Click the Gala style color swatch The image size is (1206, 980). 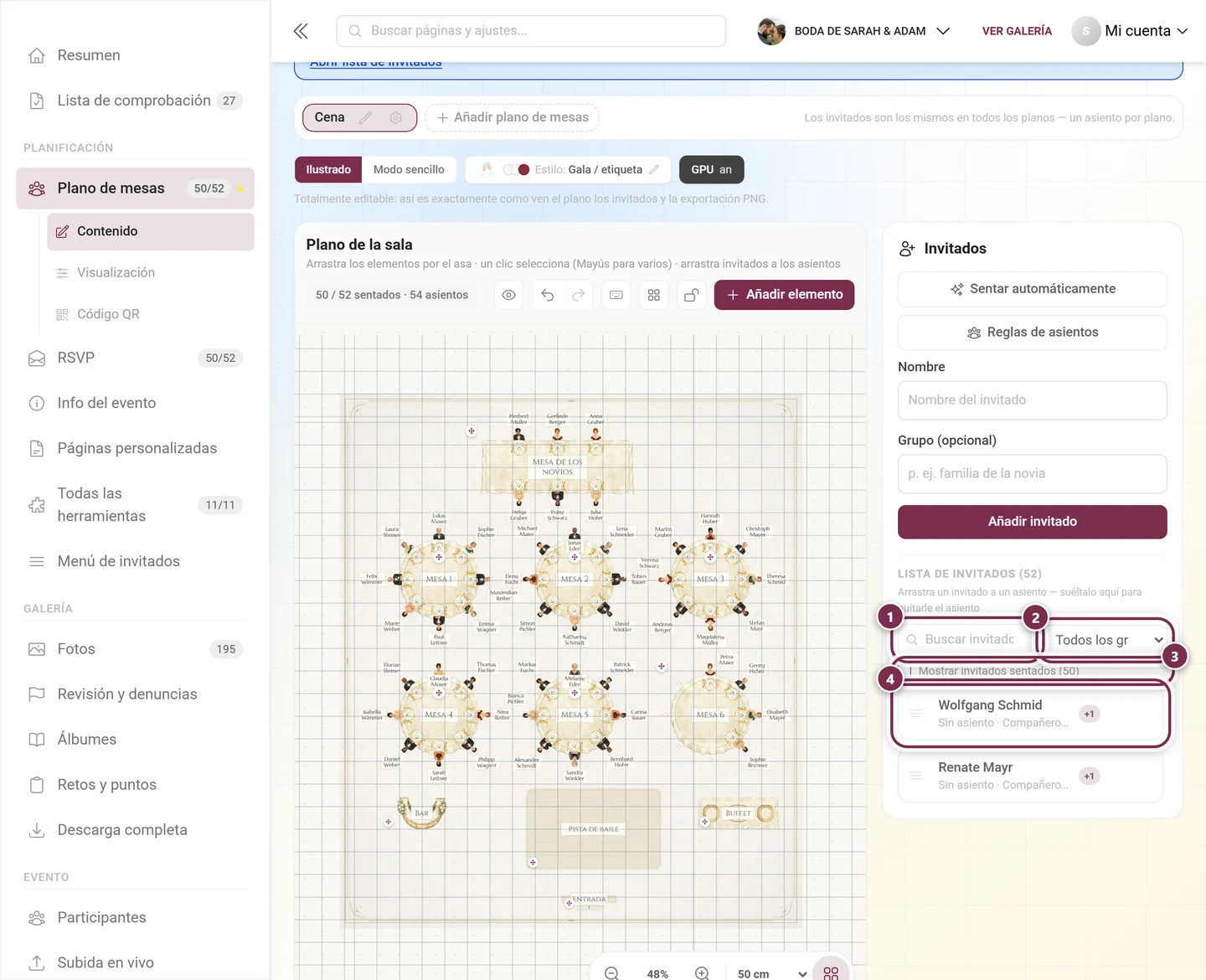(524, 170)
